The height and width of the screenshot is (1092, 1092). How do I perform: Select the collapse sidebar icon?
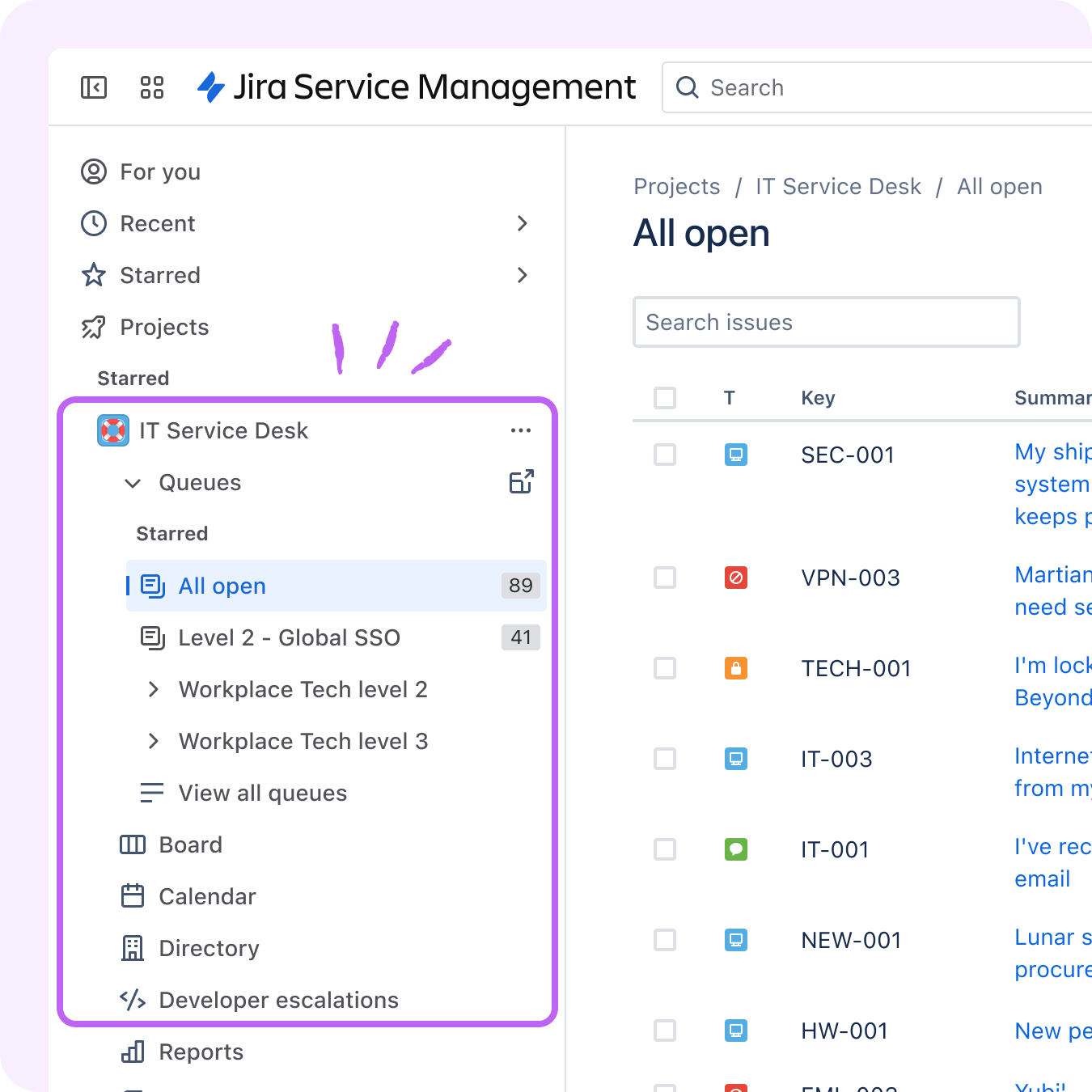tap(93, 87)
